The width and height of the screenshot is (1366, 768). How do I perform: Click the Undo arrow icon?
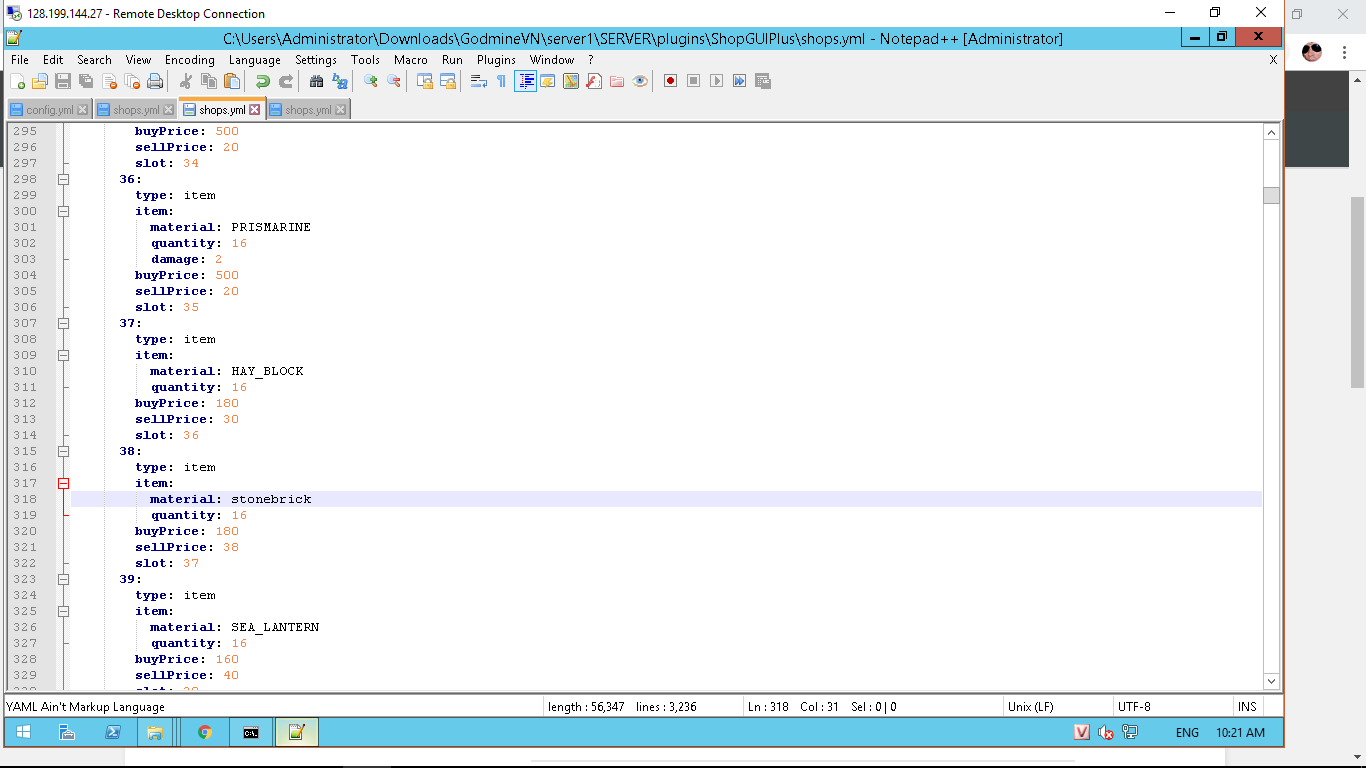point(262,81)
